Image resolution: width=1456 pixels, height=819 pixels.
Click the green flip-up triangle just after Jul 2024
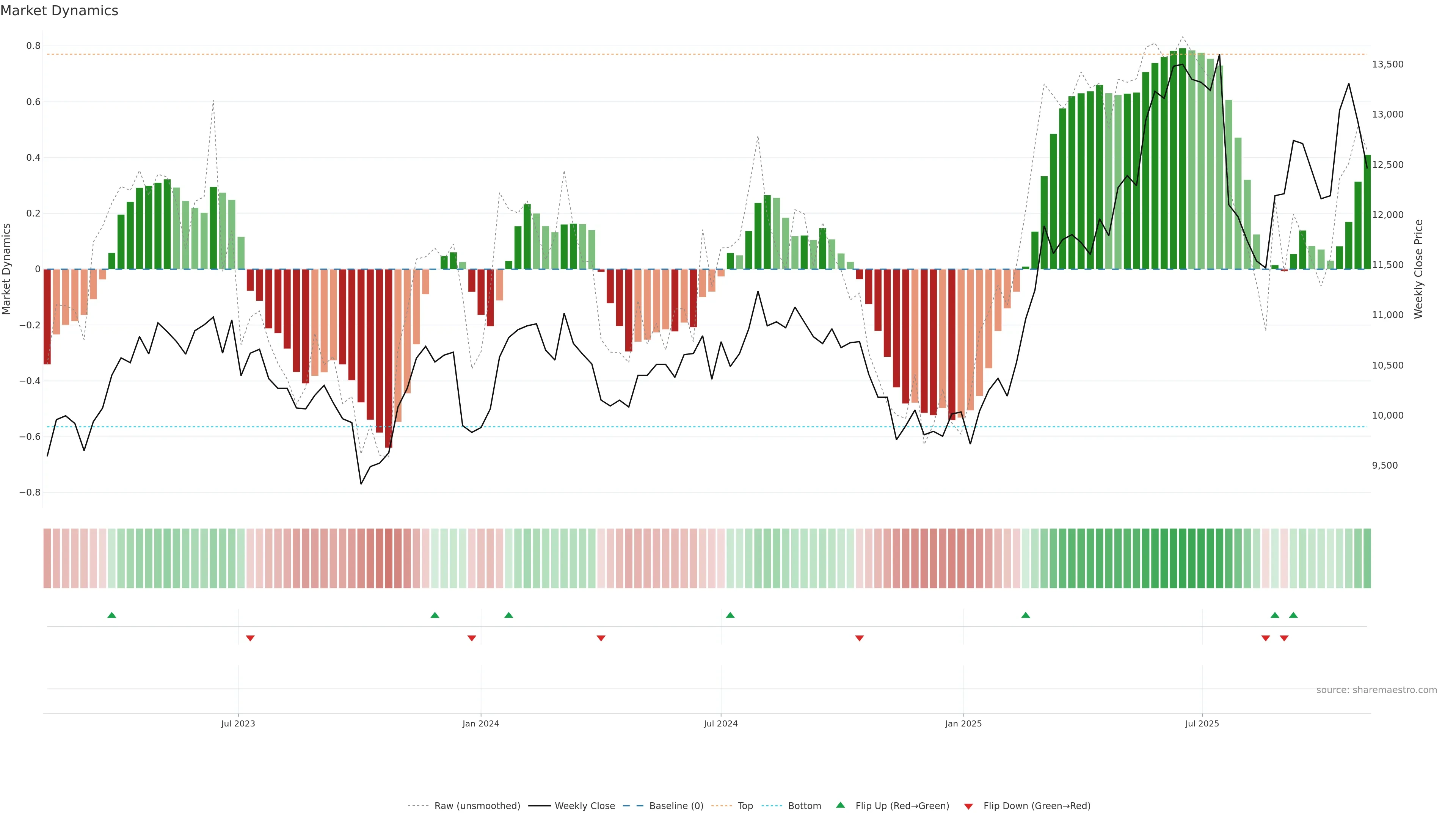tap(730, 615)
